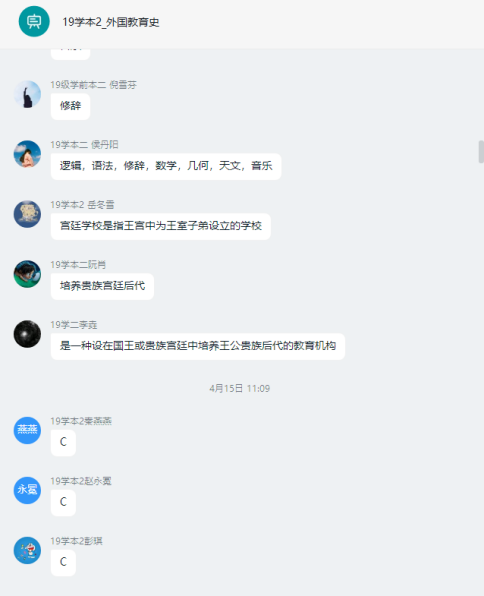Screen dimensions: 484x596
Task: Click the teal class group icon in header
Action: pyautogui.click(x=34, y=21)
